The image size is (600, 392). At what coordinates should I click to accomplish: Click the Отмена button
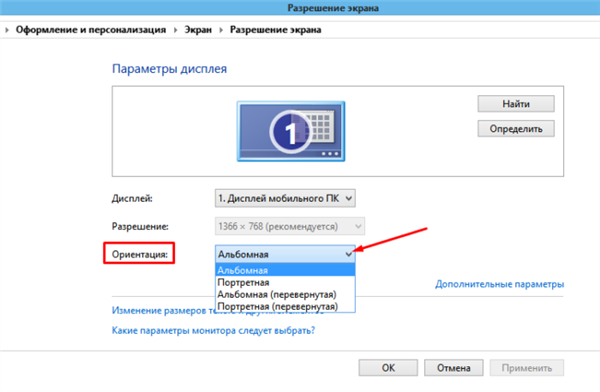pos(453,368)
